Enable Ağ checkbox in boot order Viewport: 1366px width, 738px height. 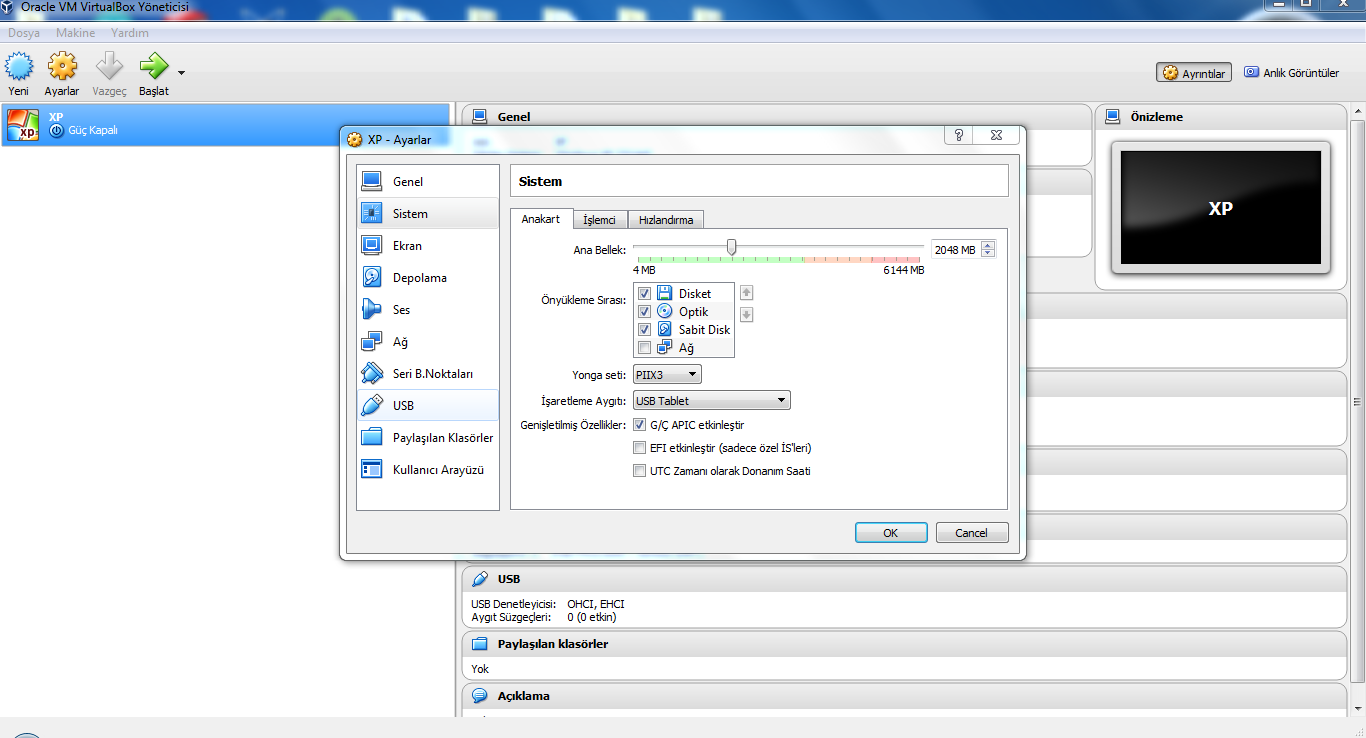pos(644,348)
